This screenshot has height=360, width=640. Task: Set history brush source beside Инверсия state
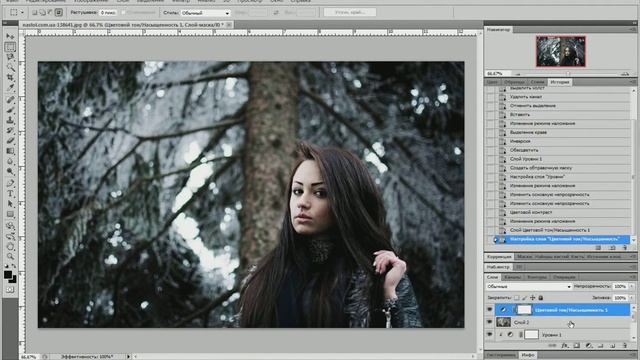(490, 141)
